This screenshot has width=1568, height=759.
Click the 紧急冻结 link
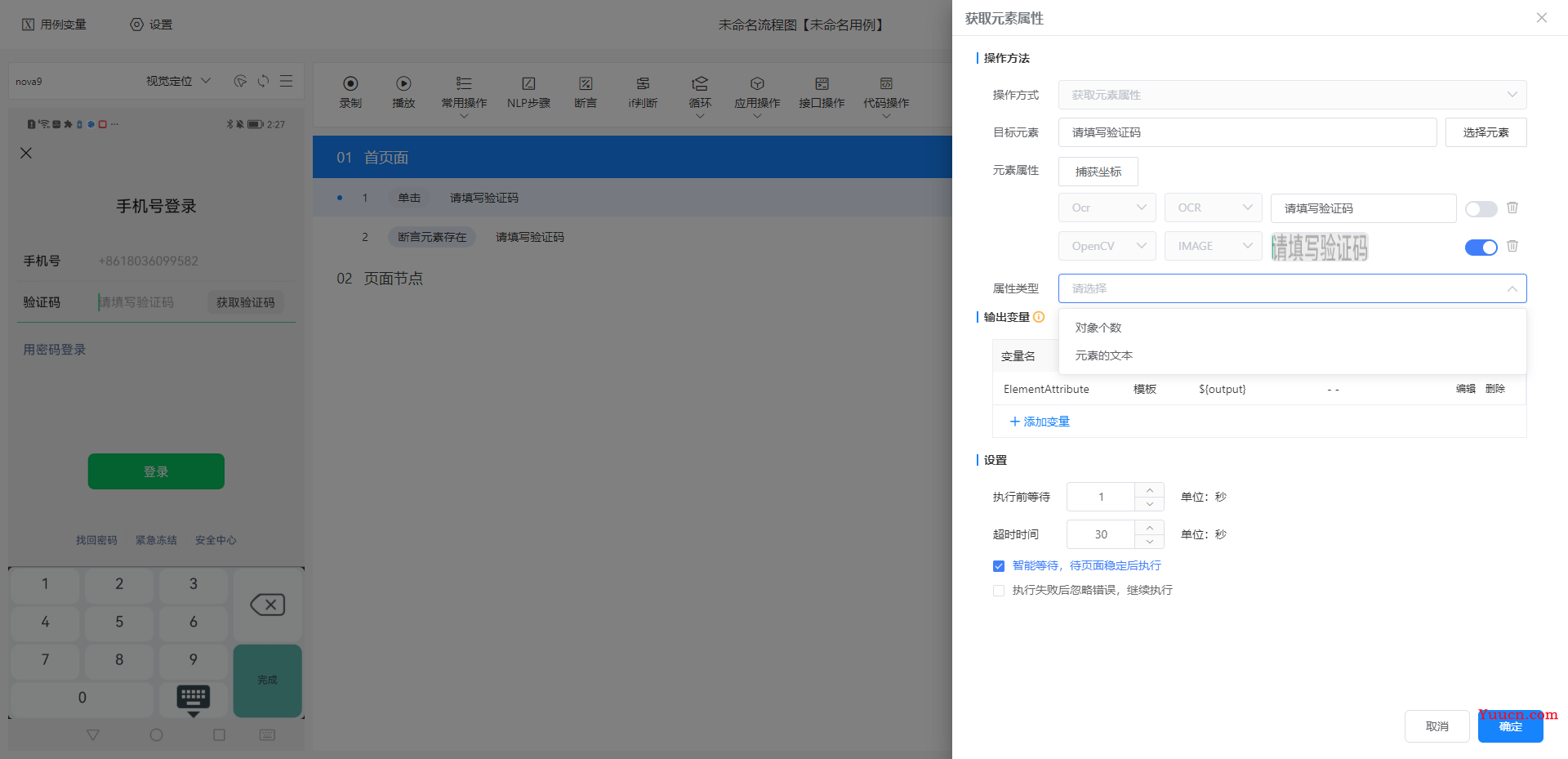[x=156, y=540]
